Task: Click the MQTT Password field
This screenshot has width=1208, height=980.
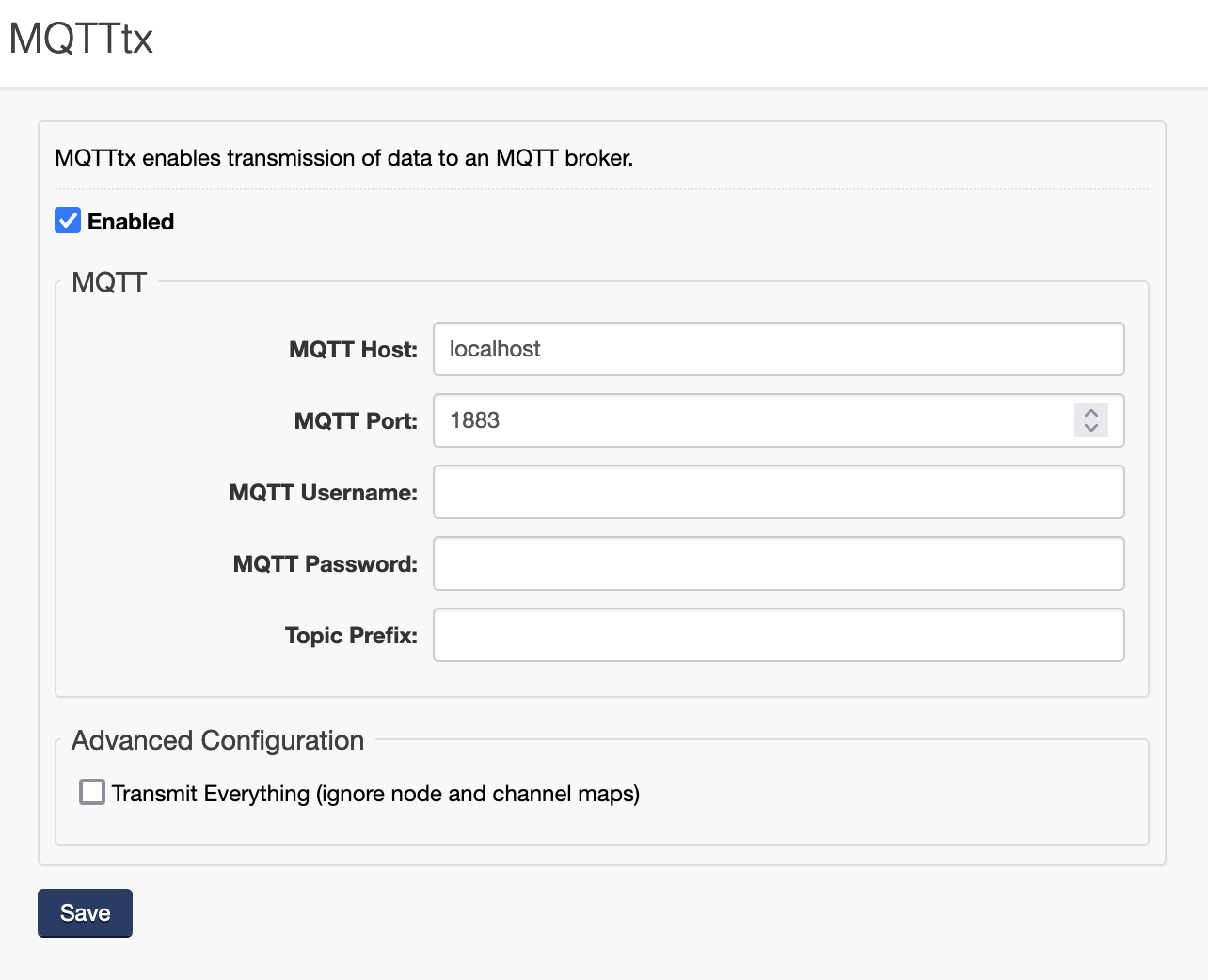Action: [778, 563]
